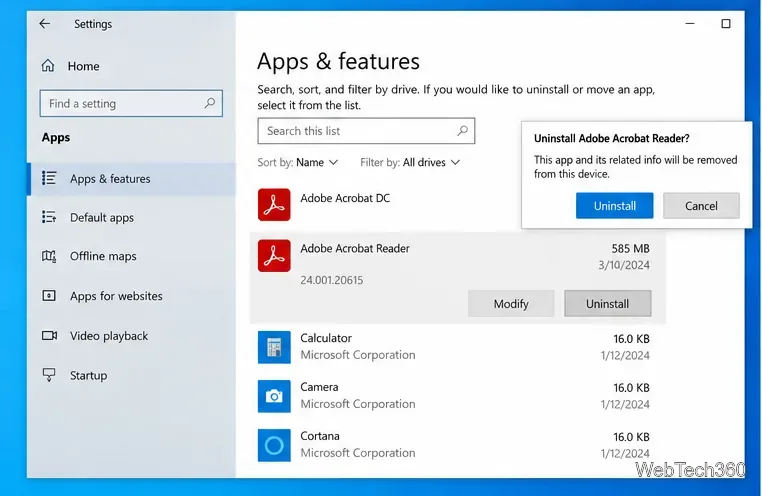This screenshot has width=762, height=496.
Task: Click the 3/10/2024 install date
Action: pos(624,265)
